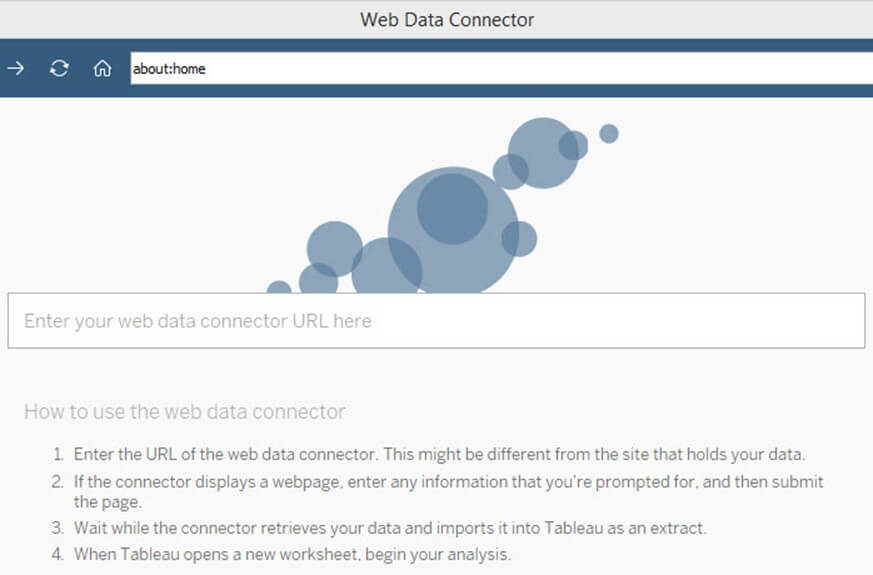Click the tiny bubble at the graphic's far left
Screen dimensions: 873x575
point(279,289)
